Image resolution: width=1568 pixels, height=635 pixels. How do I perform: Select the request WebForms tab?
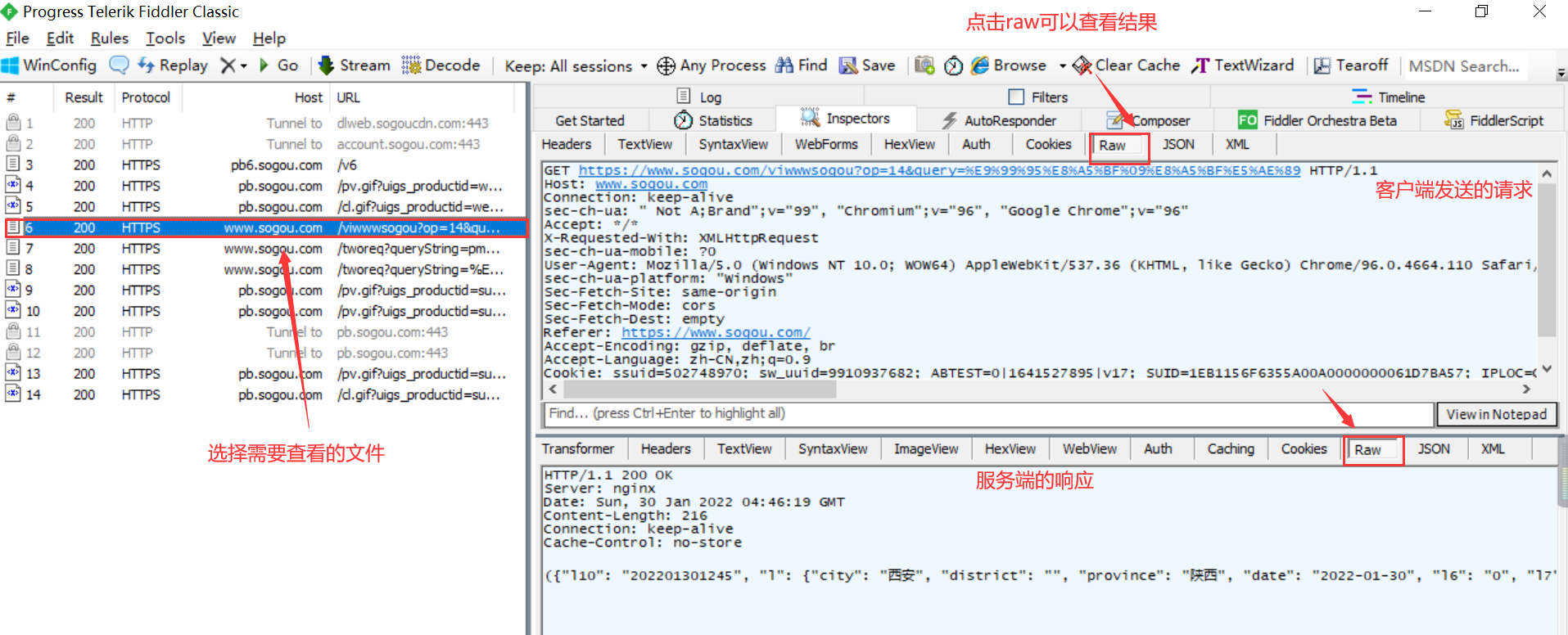pyautogui.click(x=826, y=144)
